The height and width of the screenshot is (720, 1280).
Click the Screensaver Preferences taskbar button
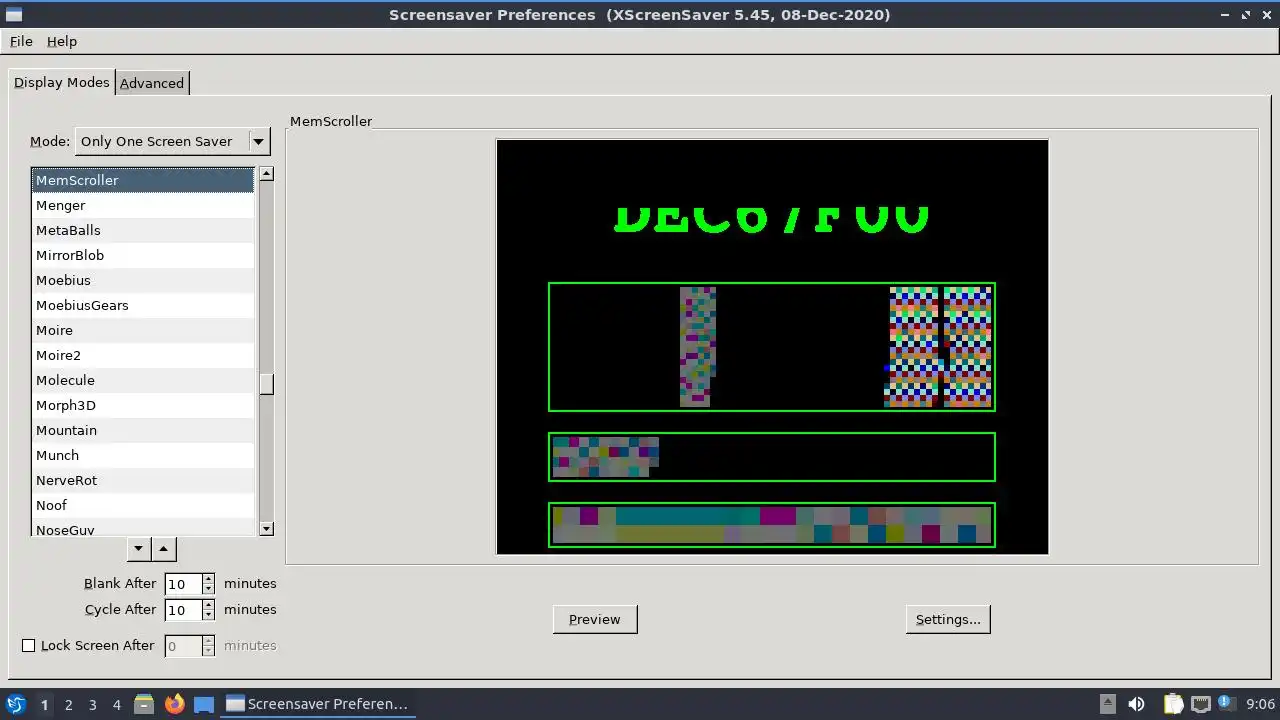[x=319, y=704]
